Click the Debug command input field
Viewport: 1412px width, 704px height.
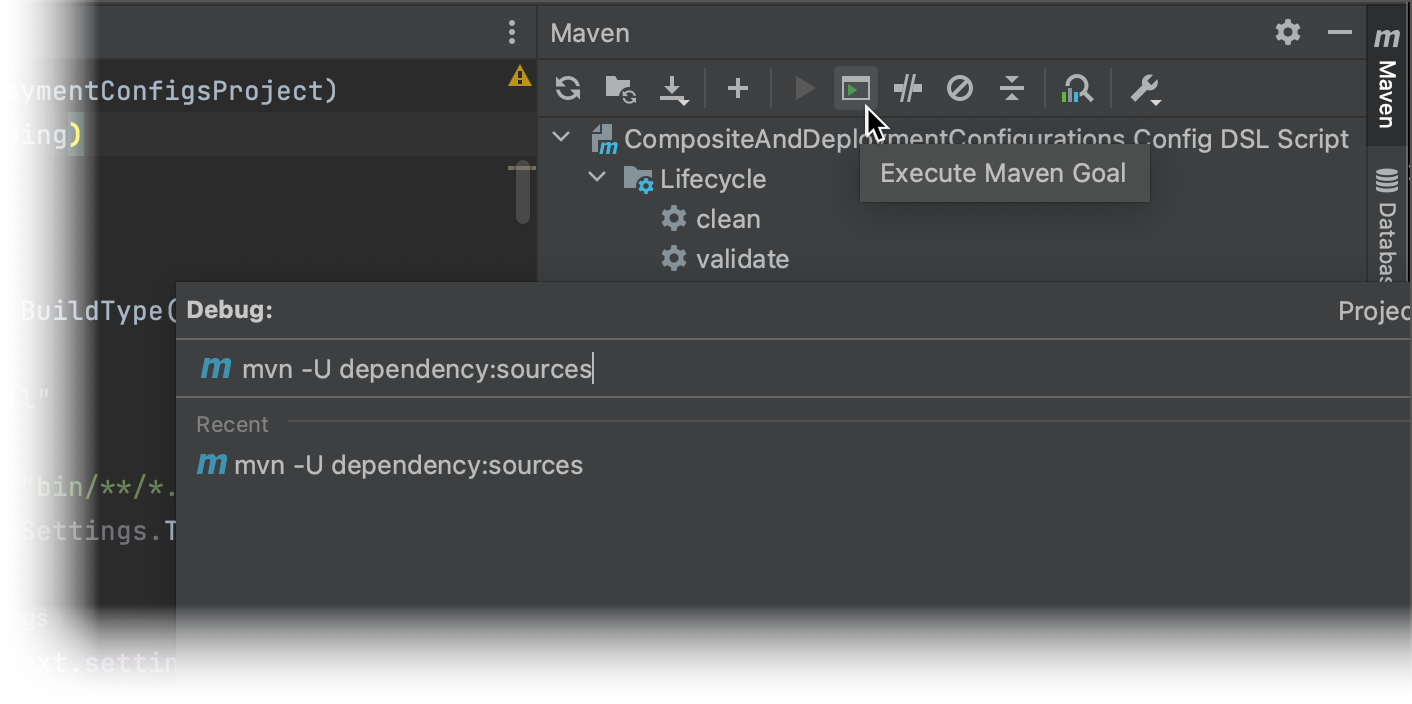(x=700, y=369)
